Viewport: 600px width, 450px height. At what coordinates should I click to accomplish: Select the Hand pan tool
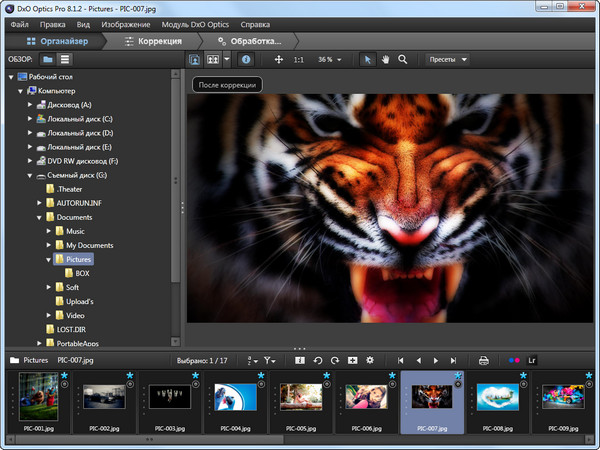(x=385, y=60)
